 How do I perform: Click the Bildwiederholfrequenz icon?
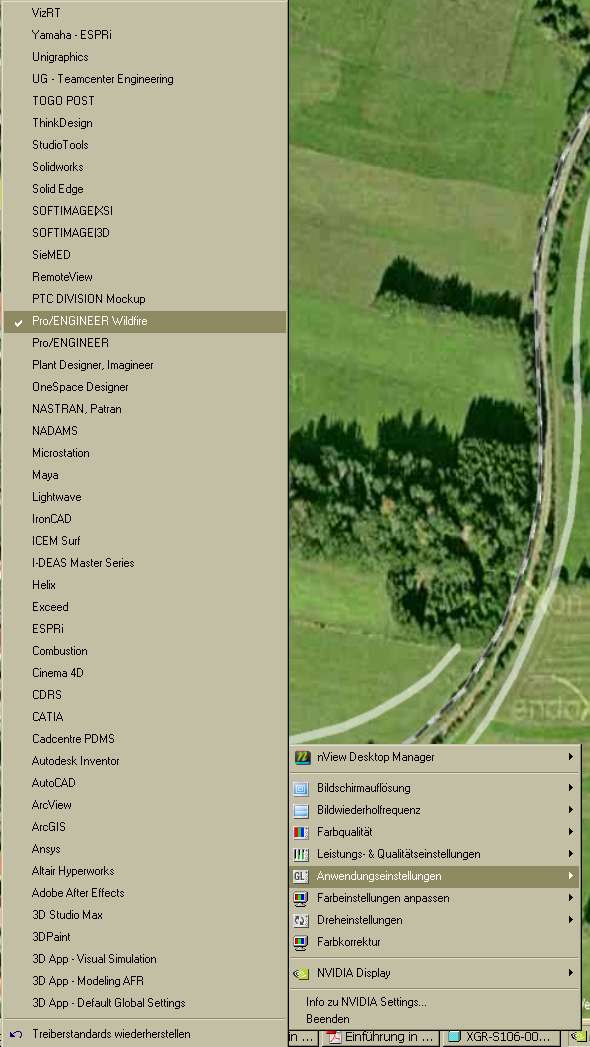[x=301, y=811]
